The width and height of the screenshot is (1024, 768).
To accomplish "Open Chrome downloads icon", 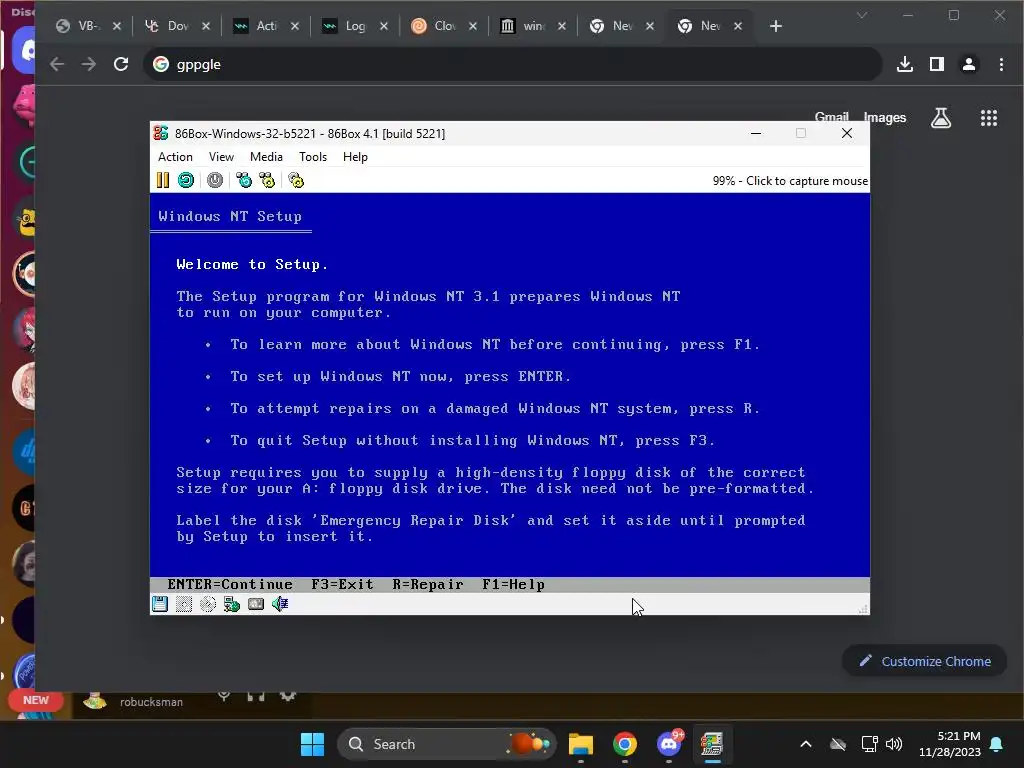I will click(904, 64).
